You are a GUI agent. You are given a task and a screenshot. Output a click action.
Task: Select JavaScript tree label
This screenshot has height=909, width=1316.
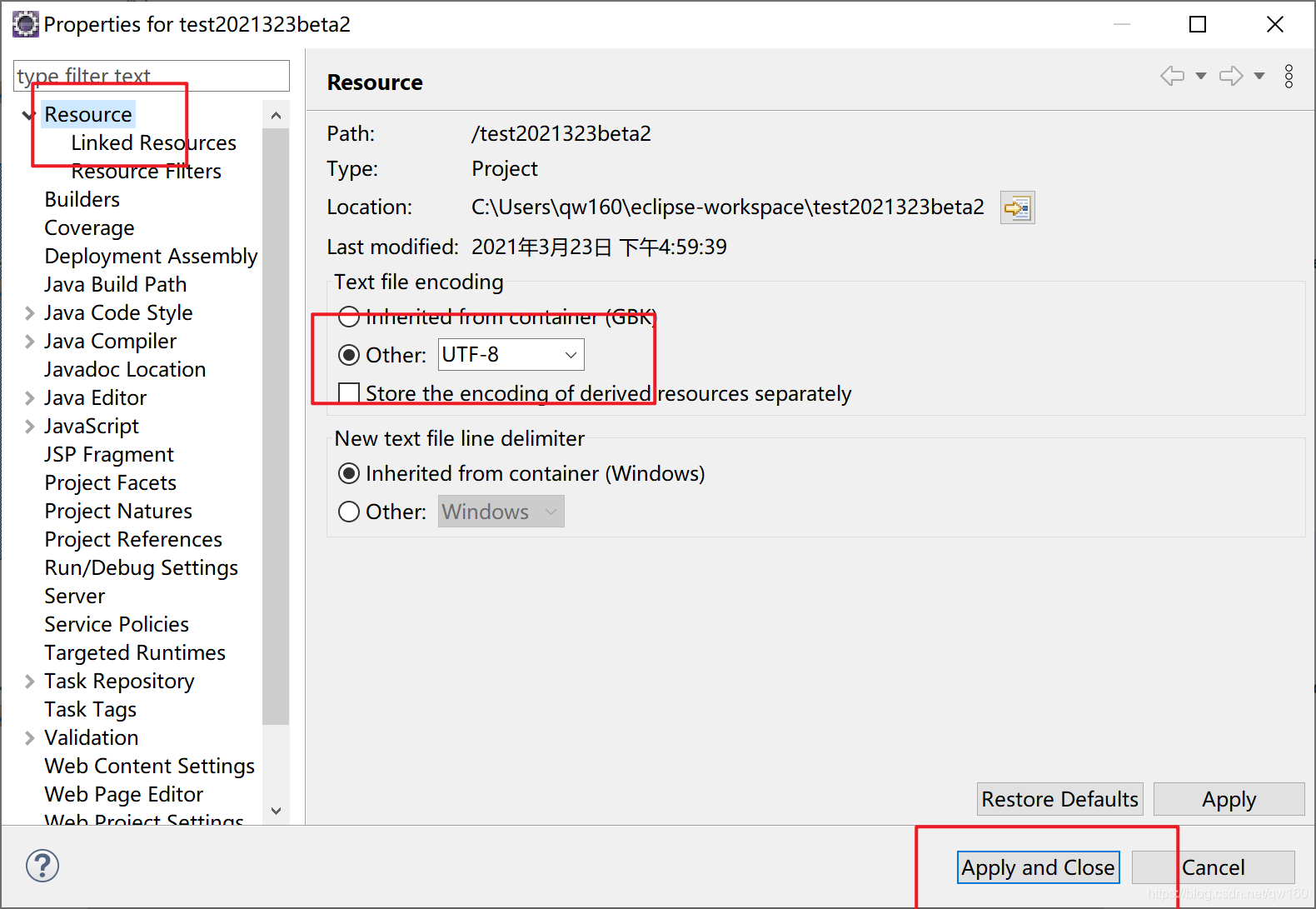(92, 426)
